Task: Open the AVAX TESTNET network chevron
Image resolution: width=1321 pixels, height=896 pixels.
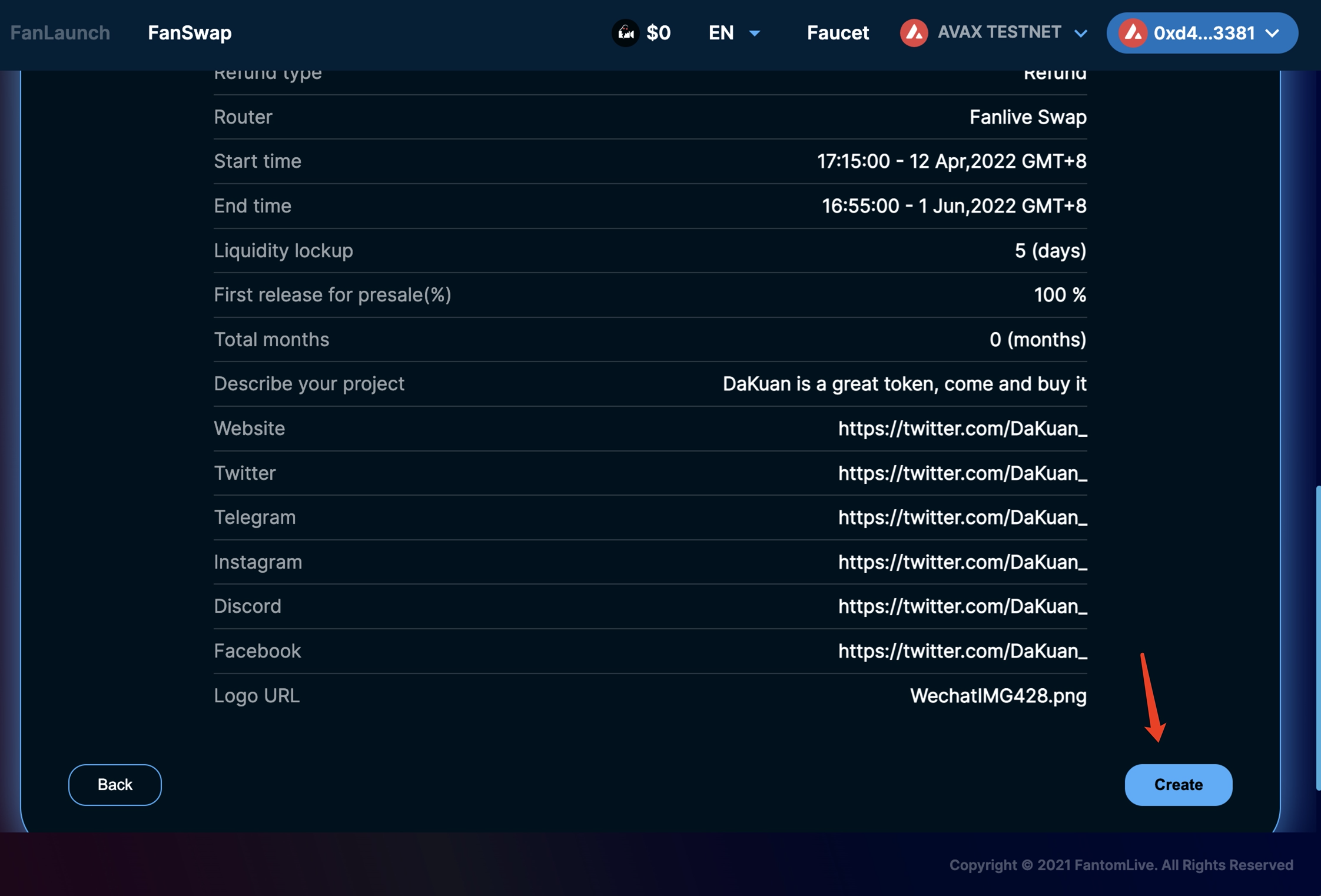Action: pos(1080,33)
